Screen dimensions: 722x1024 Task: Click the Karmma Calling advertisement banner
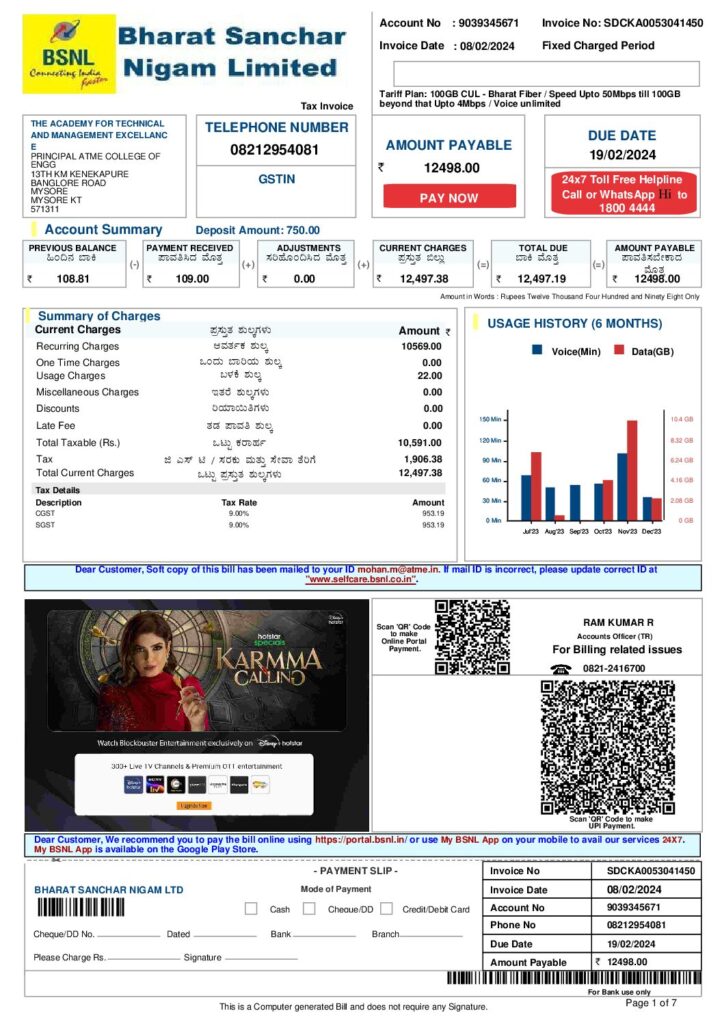[x=196, y=671]
